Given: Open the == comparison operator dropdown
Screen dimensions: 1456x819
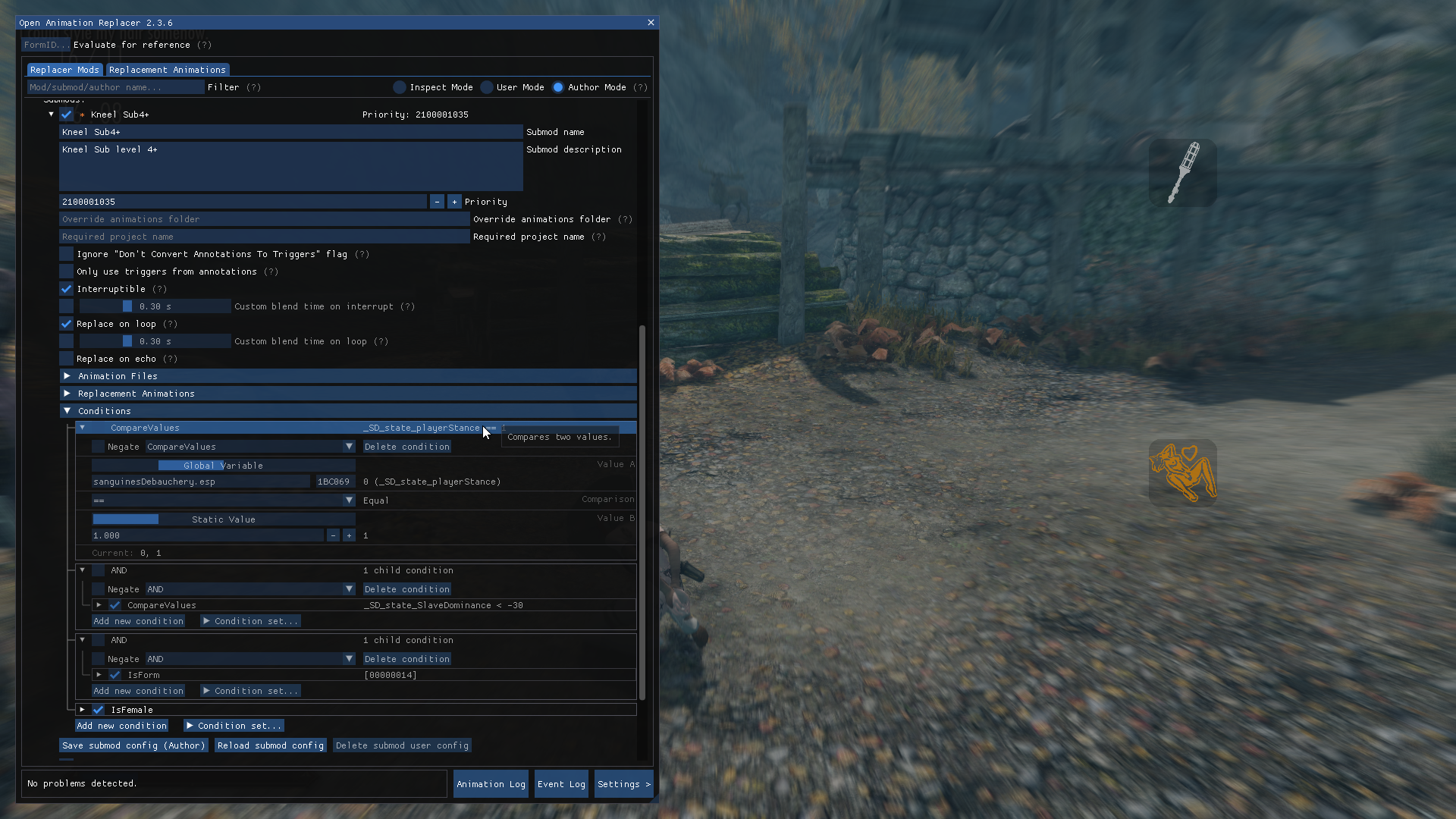Looking at the screenshot, I should pyautogui.click(x=224, y=500).
